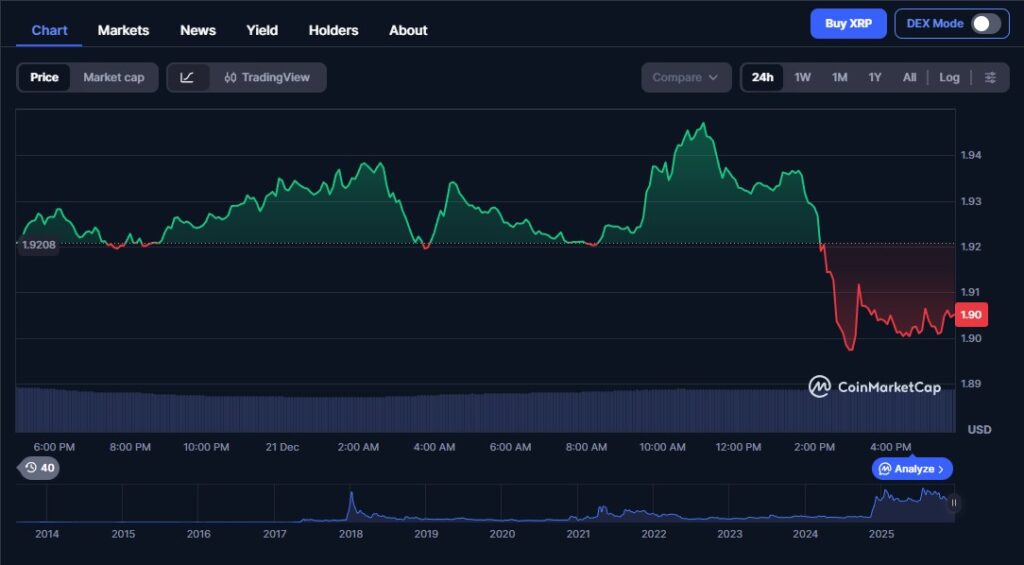Open chart settings sliders icon

tap(990, 78)
